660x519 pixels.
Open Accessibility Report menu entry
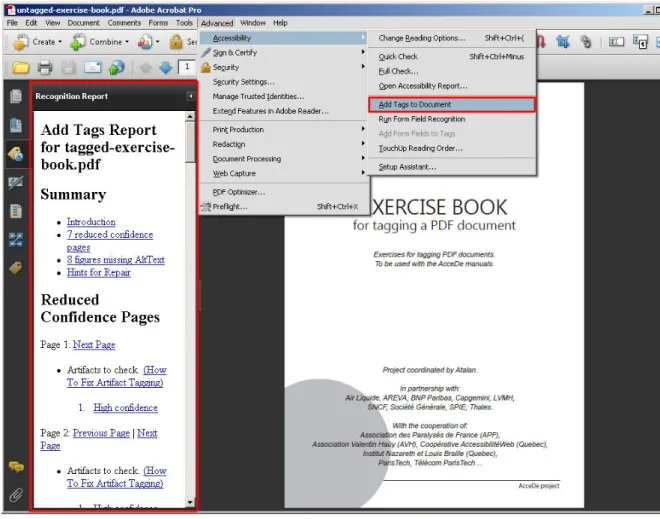pos(452,86)
